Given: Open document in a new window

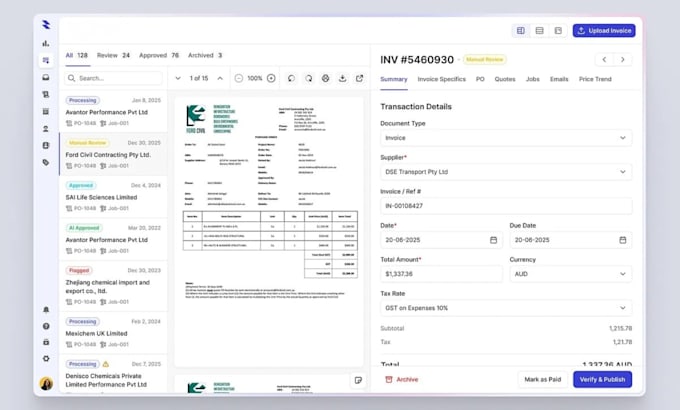Looking at the screenshot, I should coord(360,78).
